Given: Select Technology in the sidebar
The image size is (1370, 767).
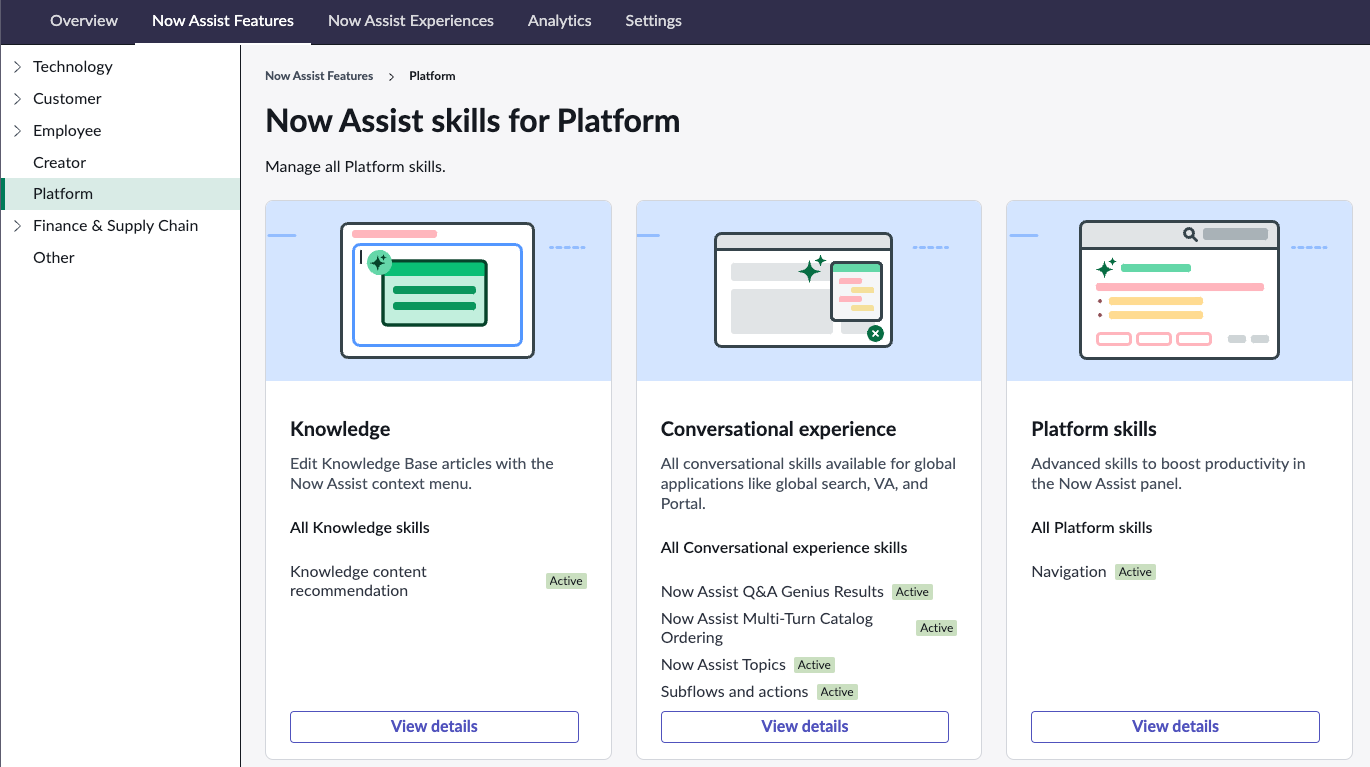Looking at the screenshot, I should pos(73,67).
